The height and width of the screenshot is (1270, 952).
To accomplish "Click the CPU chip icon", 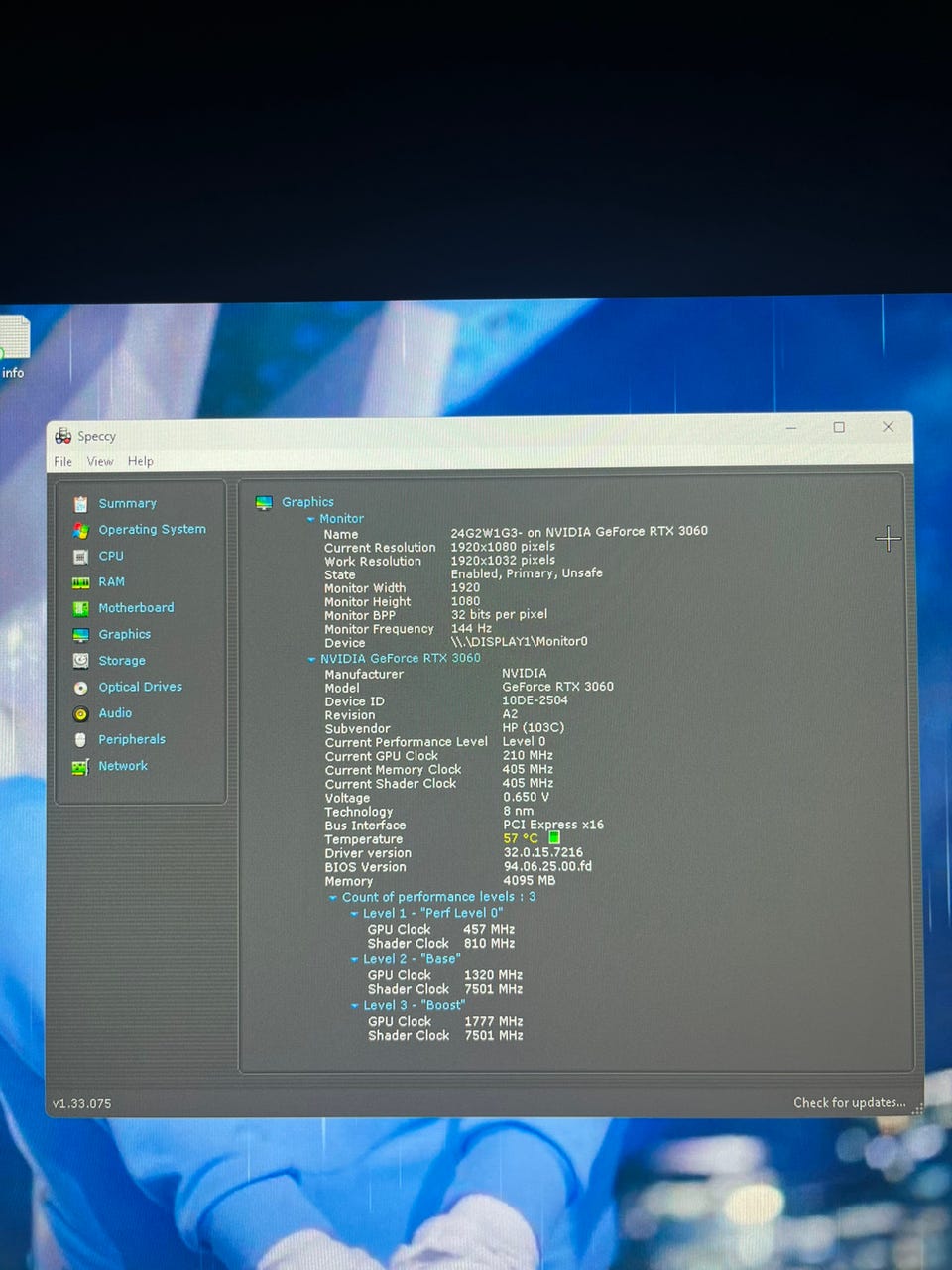I will pyautogui.click(x=80, y=557).
